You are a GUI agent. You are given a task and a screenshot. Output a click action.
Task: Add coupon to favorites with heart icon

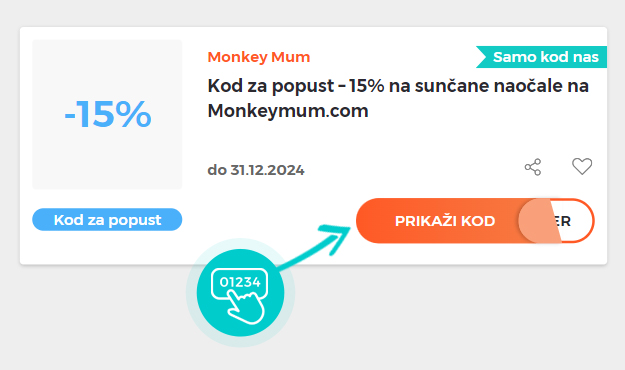point(582,166)
